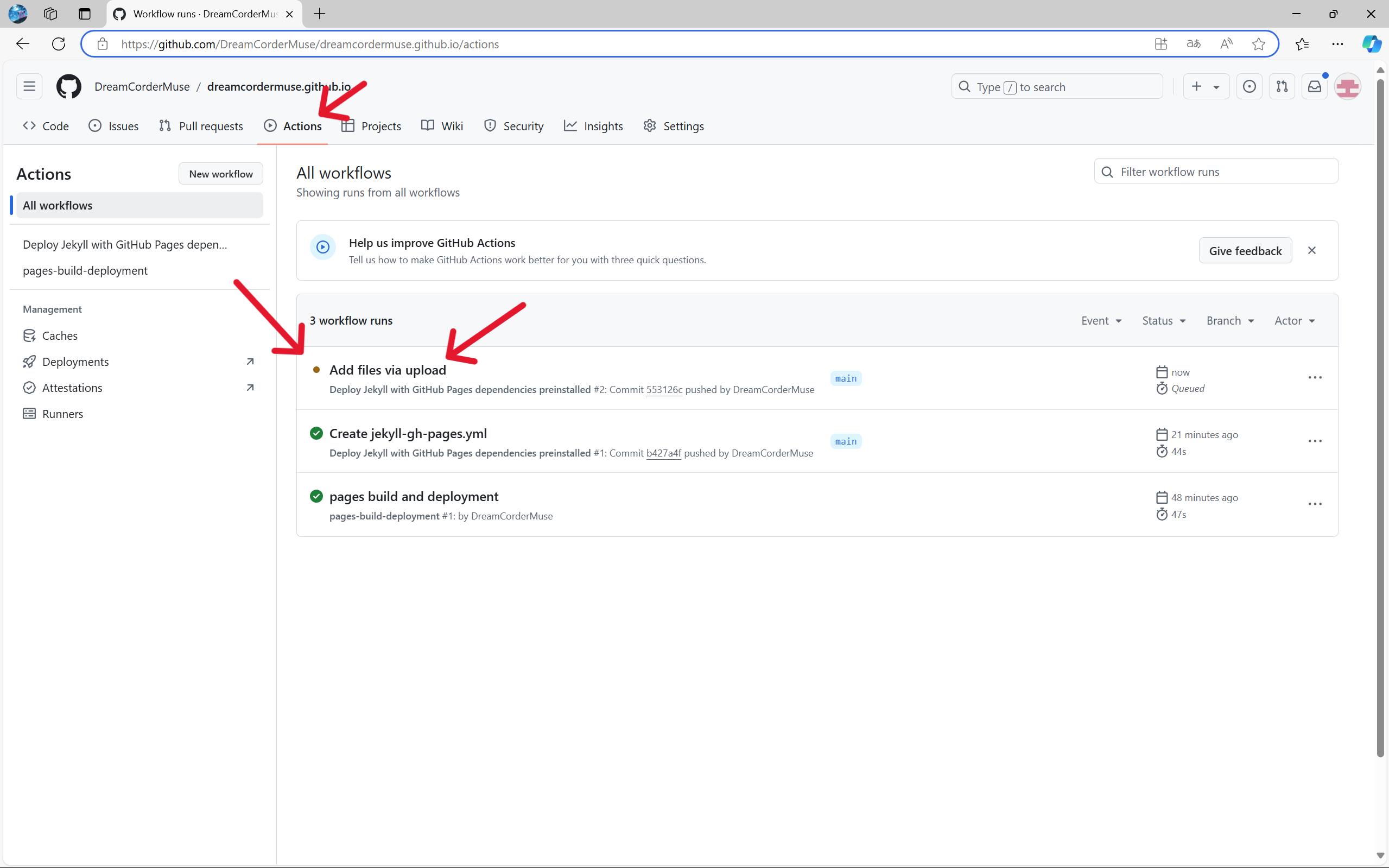Image resolution: width=1389 pixels, height=868 pixels.
Task: Add this page to favorites star
Action: pyautogui.click(x=1259, y=44)
